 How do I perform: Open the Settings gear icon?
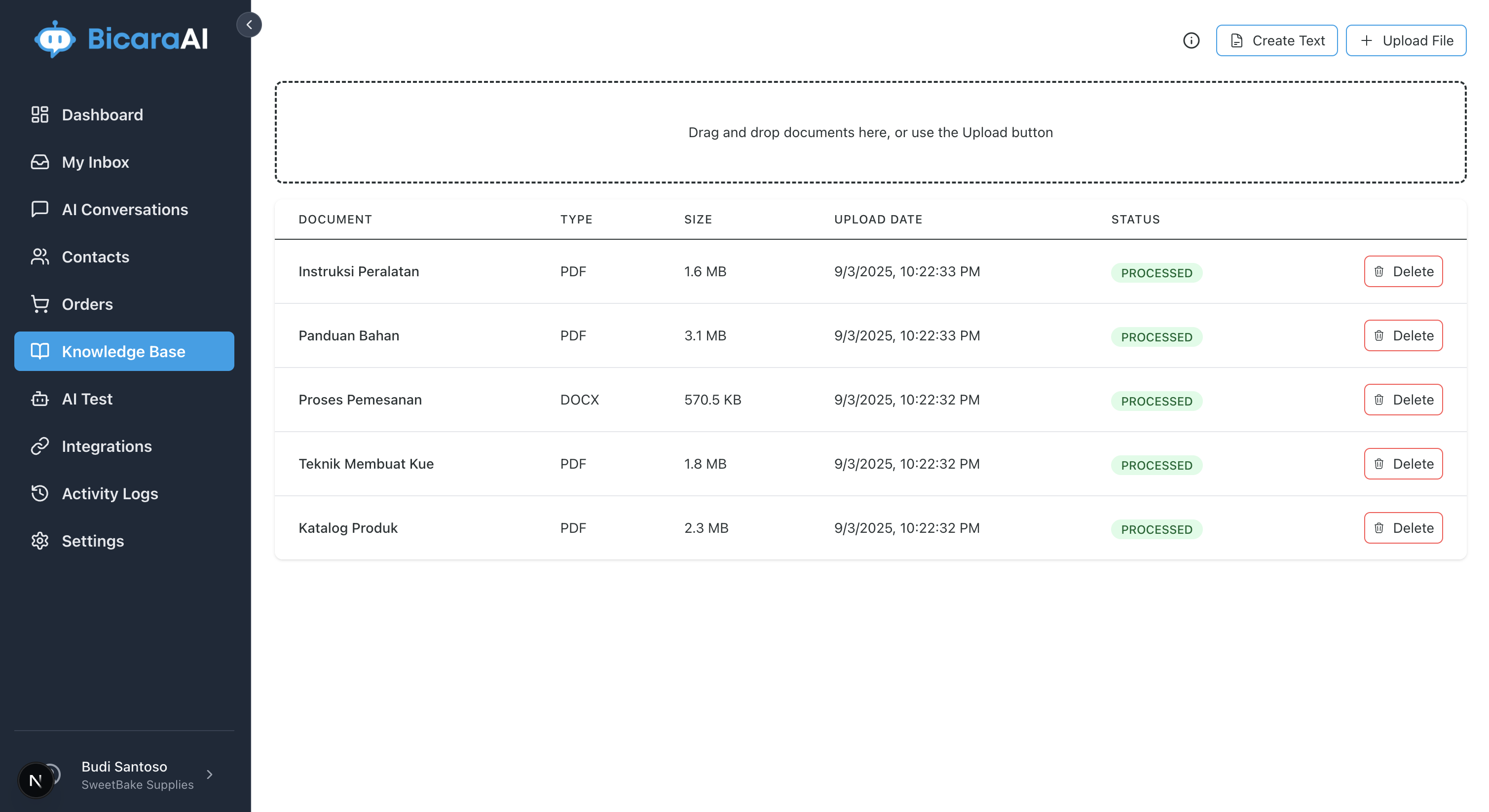(39, 541)
